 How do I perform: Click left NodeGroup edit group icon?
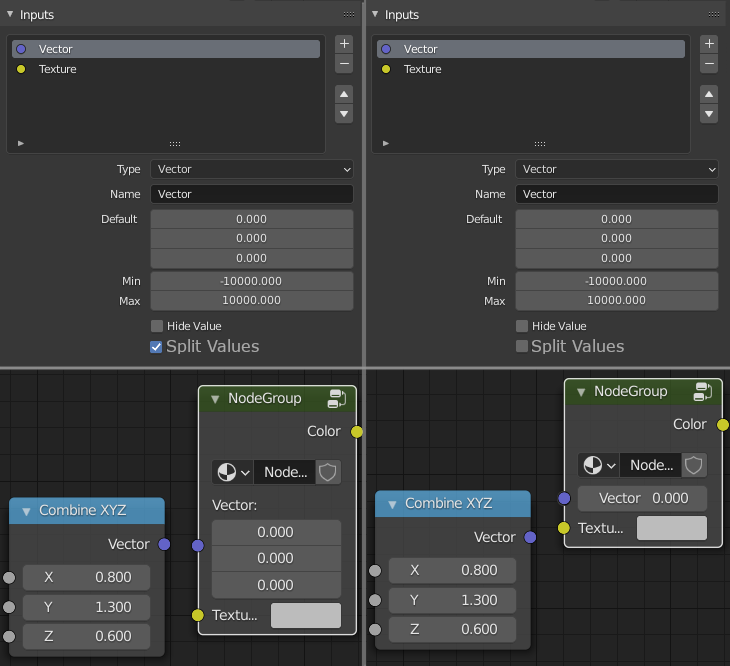(x=337, y=399)
